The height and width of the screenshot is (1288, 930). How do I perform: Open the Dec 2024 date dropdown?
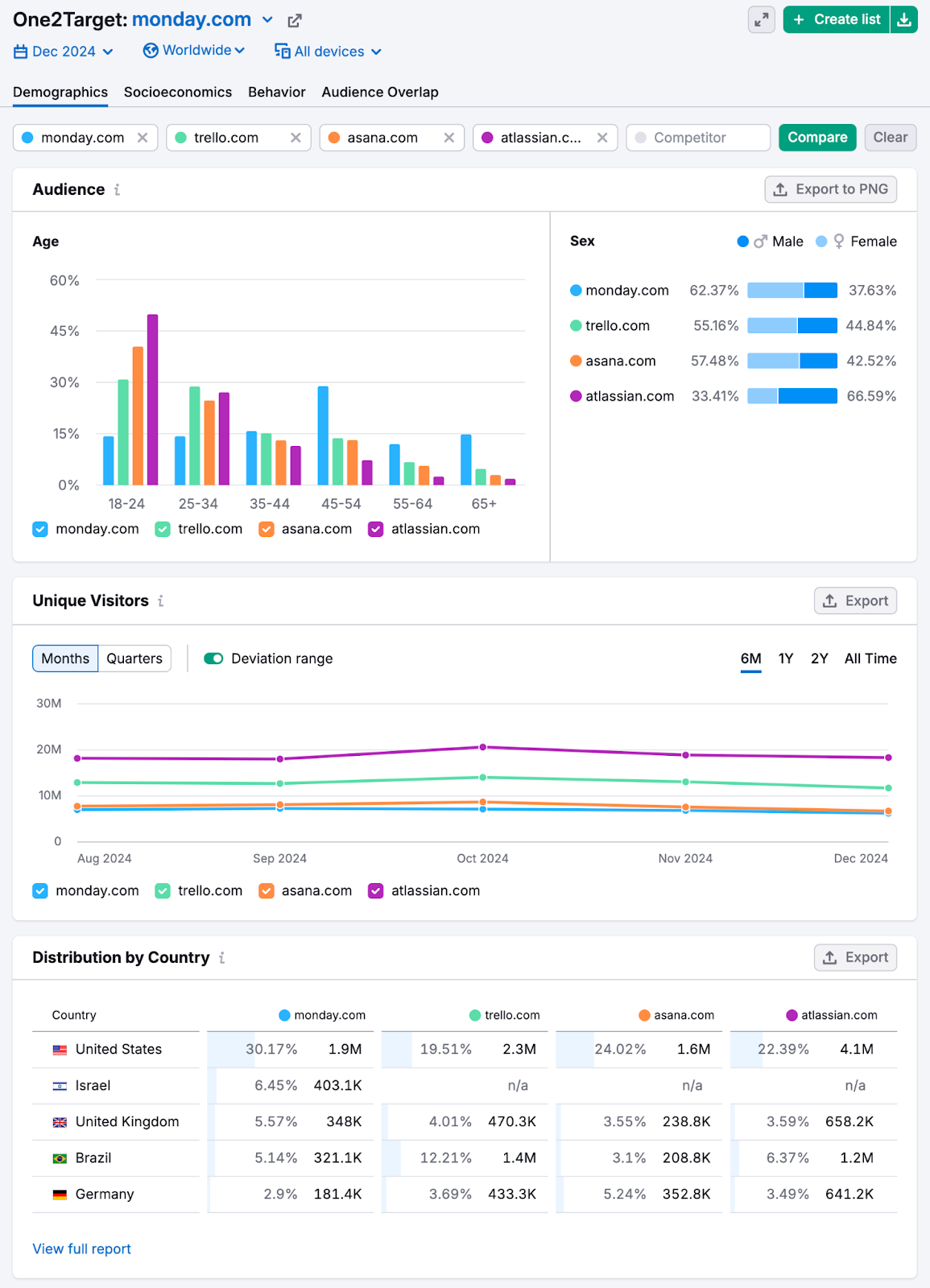tap(64, 52)
